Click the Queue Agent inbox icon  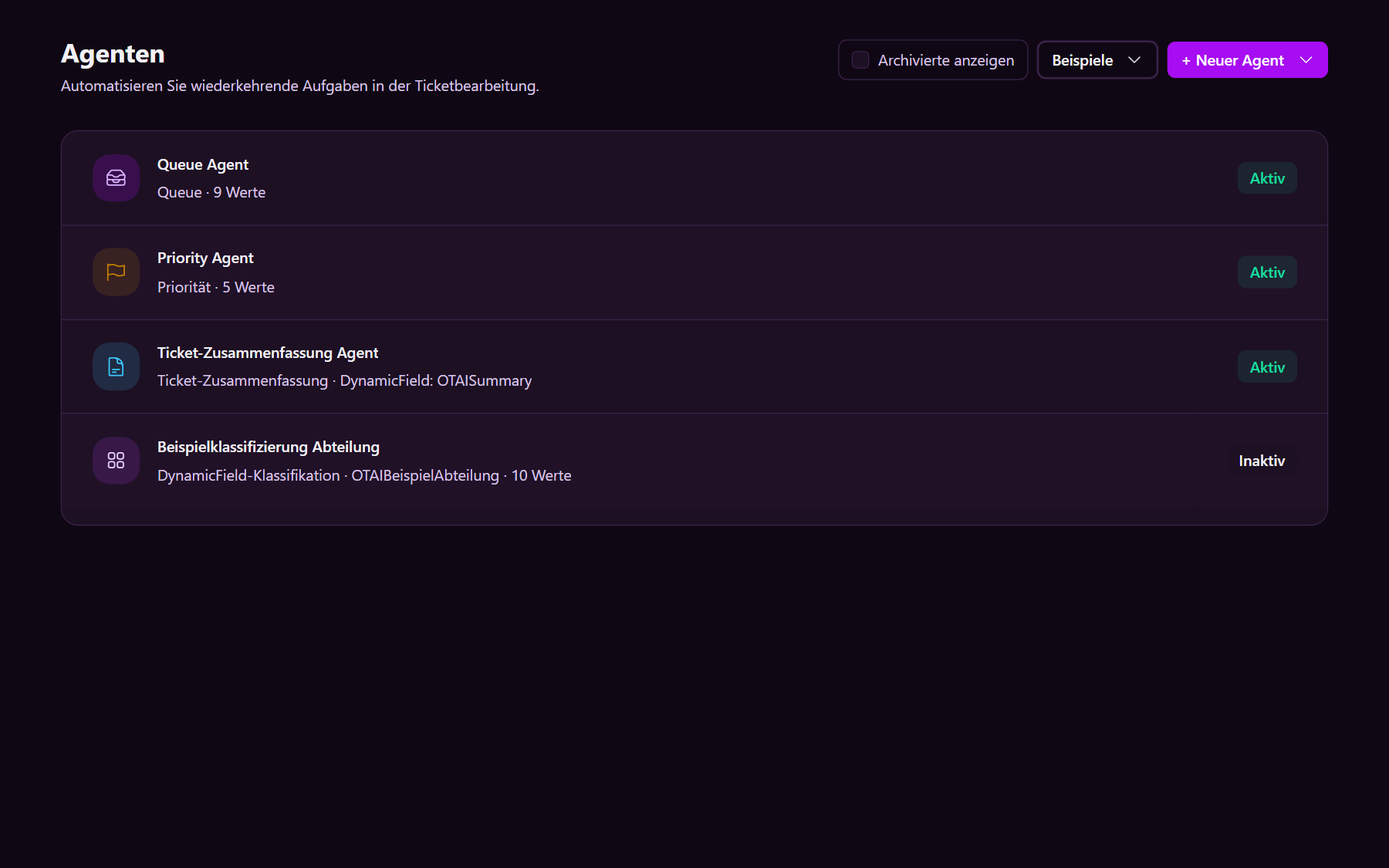[x=116, y=178]
